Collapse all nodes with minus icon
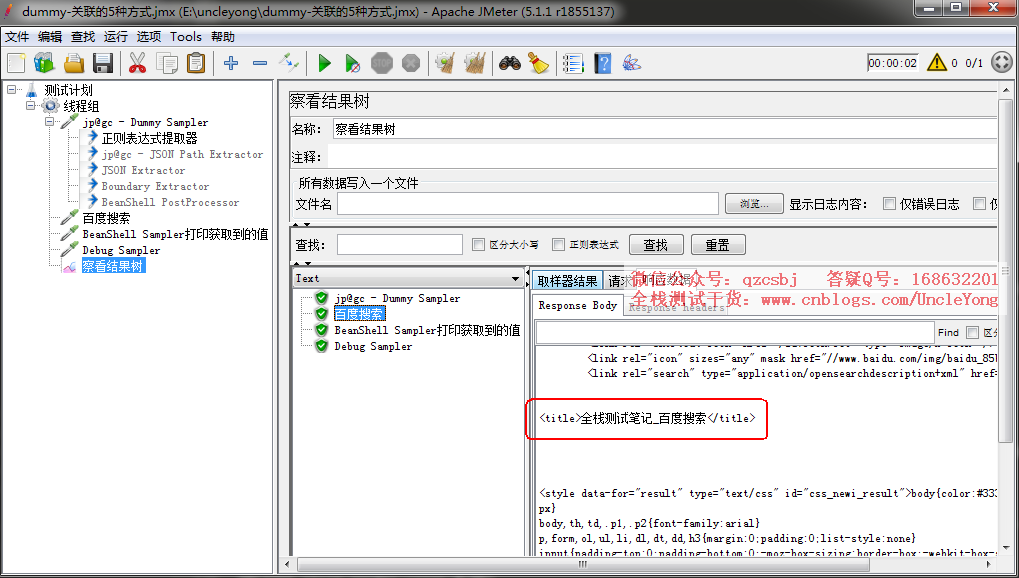Screen dimensions: 1019x578 260,63
